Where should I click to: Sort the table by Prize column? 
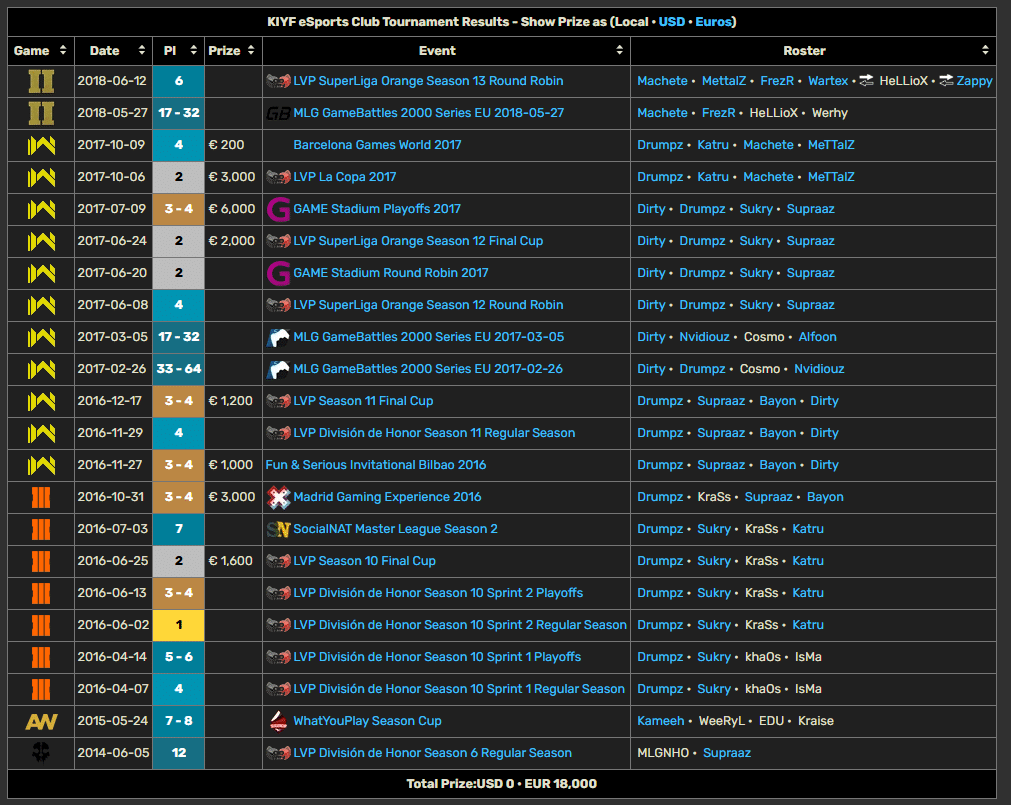[251, 50]
